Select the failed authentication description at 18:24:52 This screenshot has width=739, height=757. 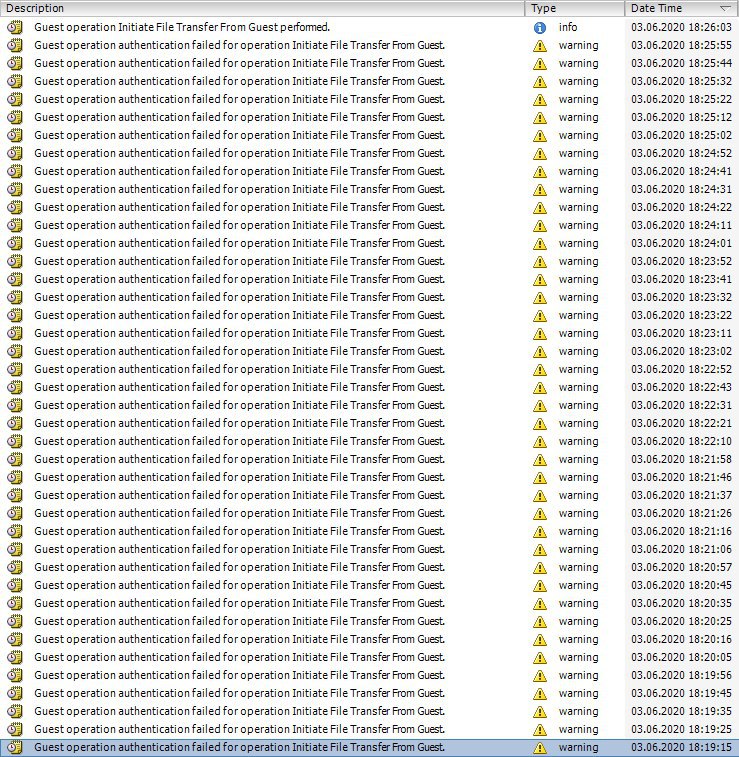point(239,153)
